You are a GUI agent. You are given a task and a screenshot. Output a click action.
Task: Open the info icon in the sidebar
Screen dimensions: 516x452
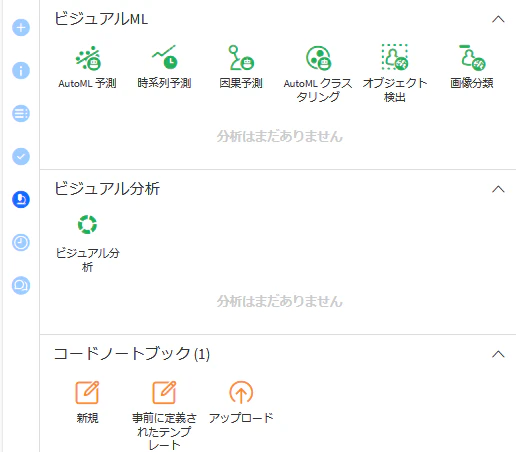pyautogui.click(x=21, y=71)
